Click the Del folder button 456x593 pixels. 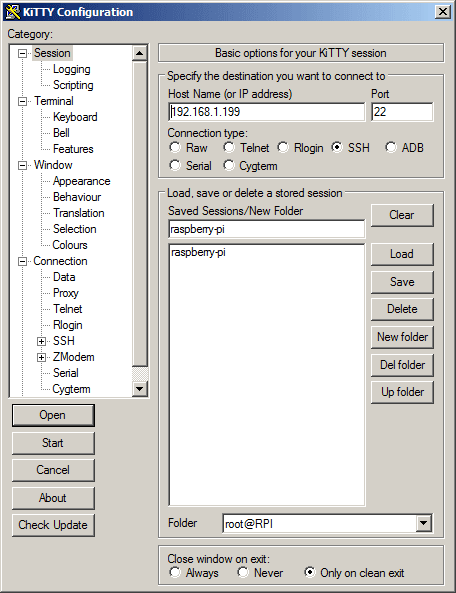pos(402,365)
